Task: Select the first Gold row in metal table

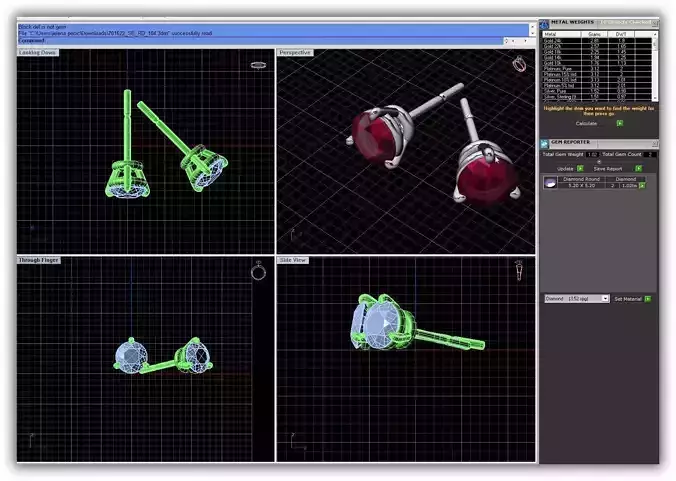Action: pyautogui.click(x=597, y=41)
